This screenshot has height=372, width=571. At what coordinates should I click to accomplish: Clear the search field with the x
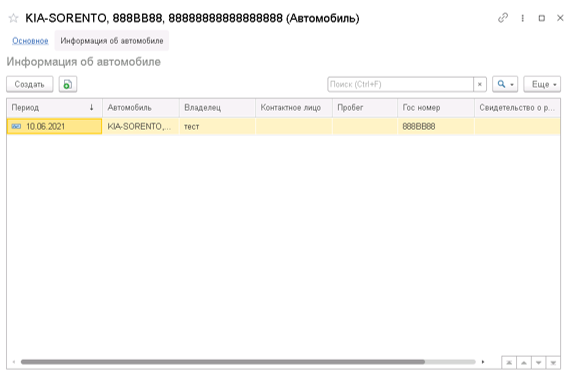480,84
